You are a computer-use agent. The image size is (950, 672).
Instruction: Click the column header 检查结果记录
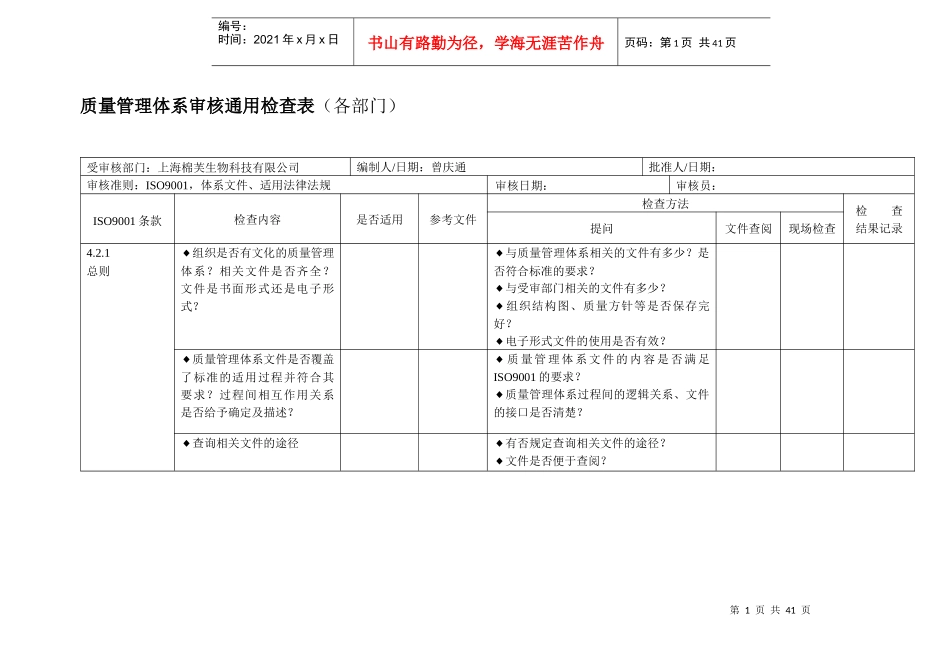(x=879, y=219)
